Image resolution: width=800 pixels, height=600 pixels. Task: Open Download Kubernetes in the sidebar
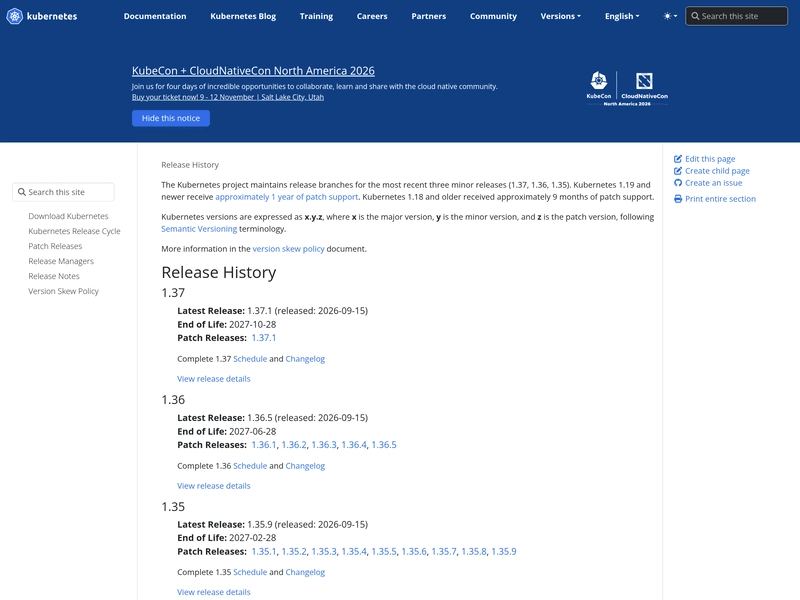[68, 216]
